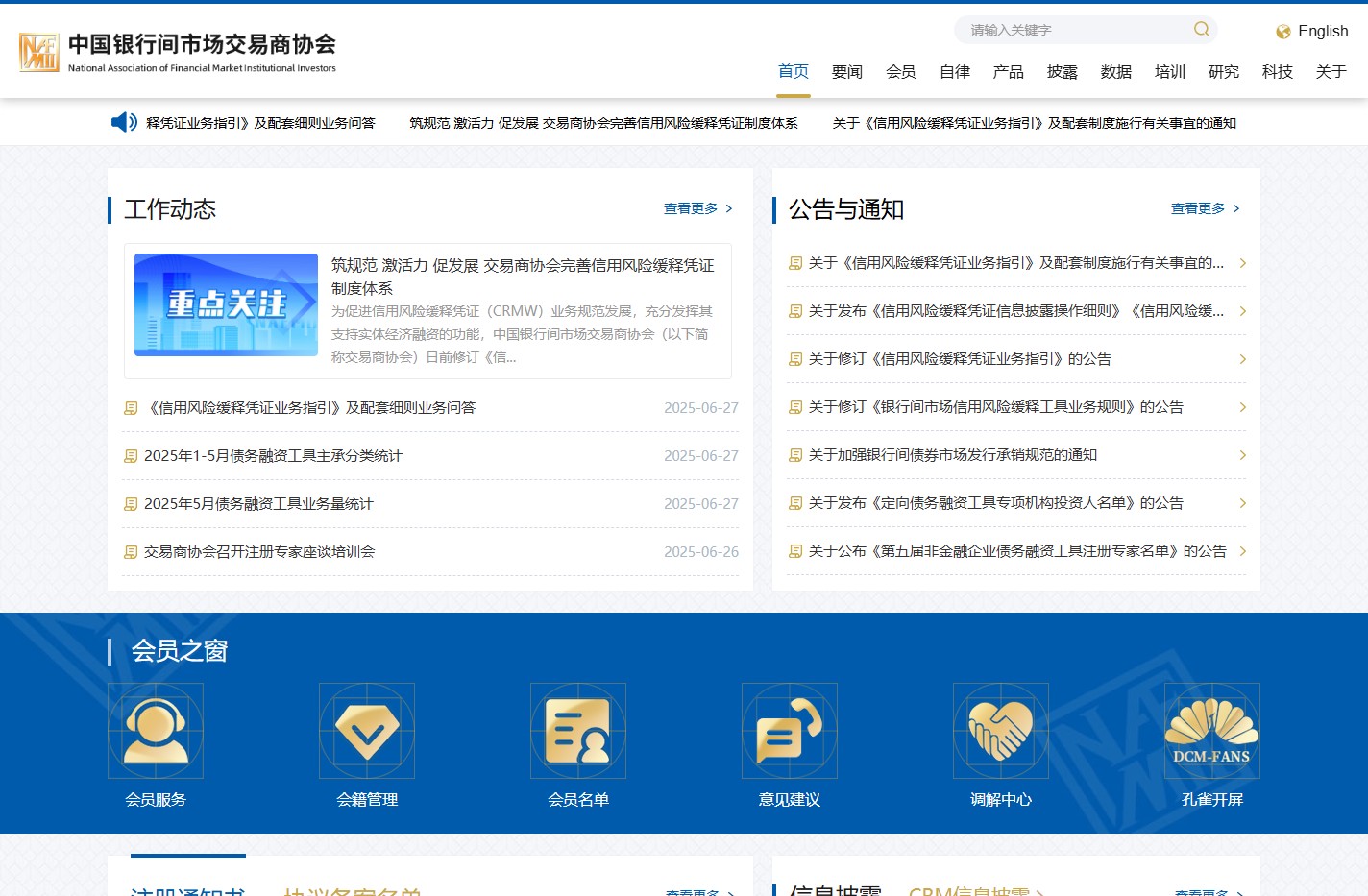Click chevron on 关于修订《银行间市场信用风险缓释工具业务规则》的公告 row
1368x896 pixels.
pos(1242,407)
